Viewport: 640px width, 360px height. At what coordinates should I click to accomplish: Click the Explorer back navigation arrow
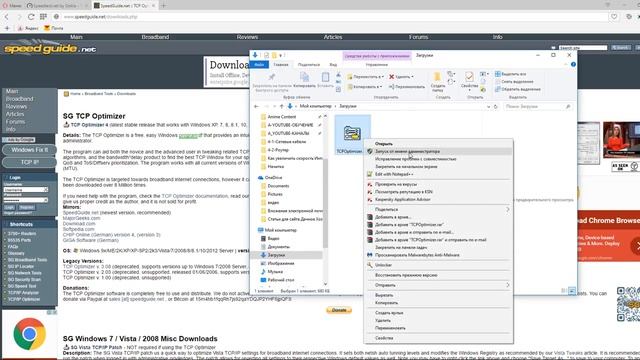(256, 106)
